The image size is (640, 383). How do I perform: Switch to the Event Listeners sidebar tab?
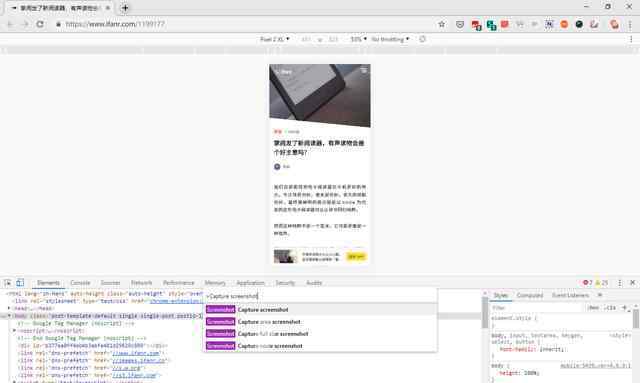[570, 295]
